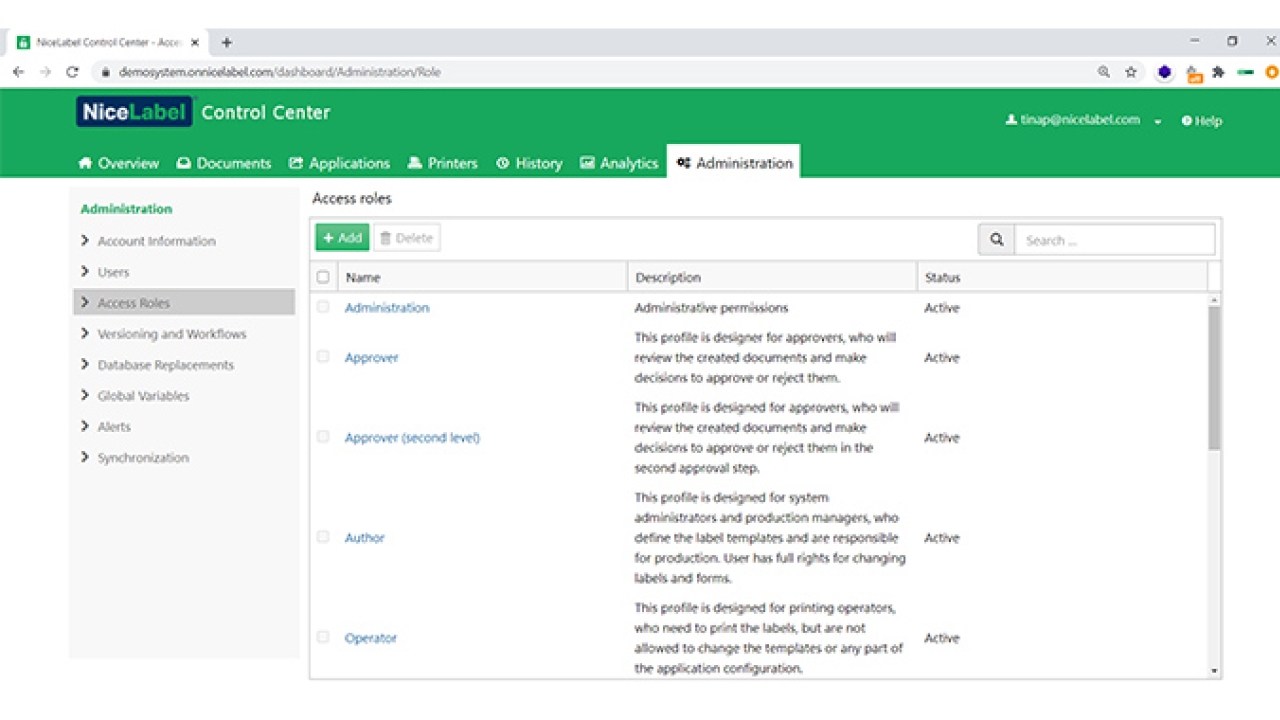Viewport: 1280px width, 720px height.
Task: Check the select-all checkbox in the table header
Action: pos(322,277)
